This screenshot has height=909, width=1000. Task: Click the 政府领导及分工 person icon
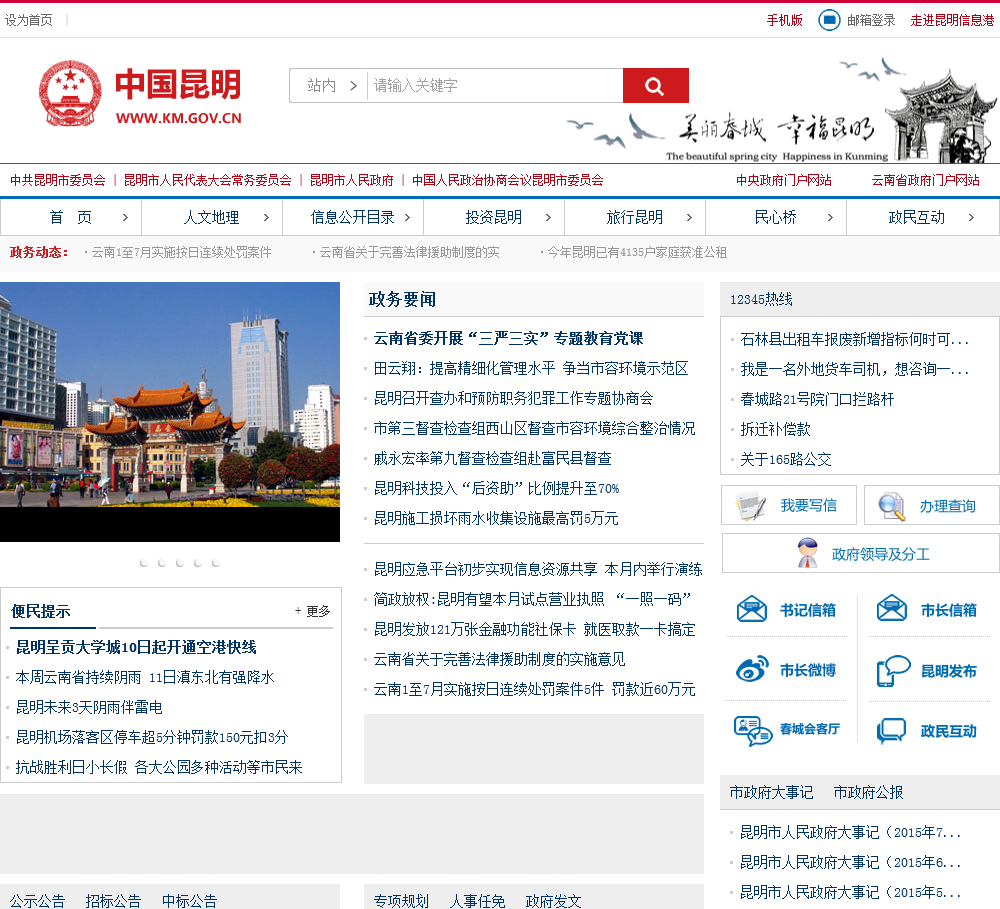tap(808, 553)
